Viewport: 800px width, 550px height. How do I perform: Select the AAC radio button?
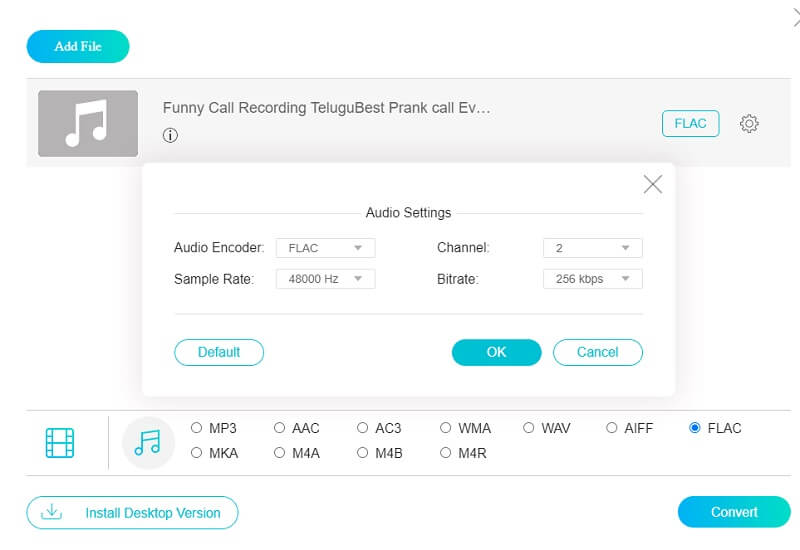280,428
